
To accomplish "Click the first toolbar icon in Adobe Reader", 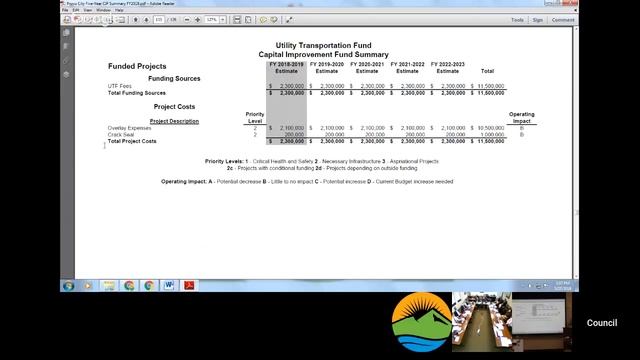I will click(67, 20).
